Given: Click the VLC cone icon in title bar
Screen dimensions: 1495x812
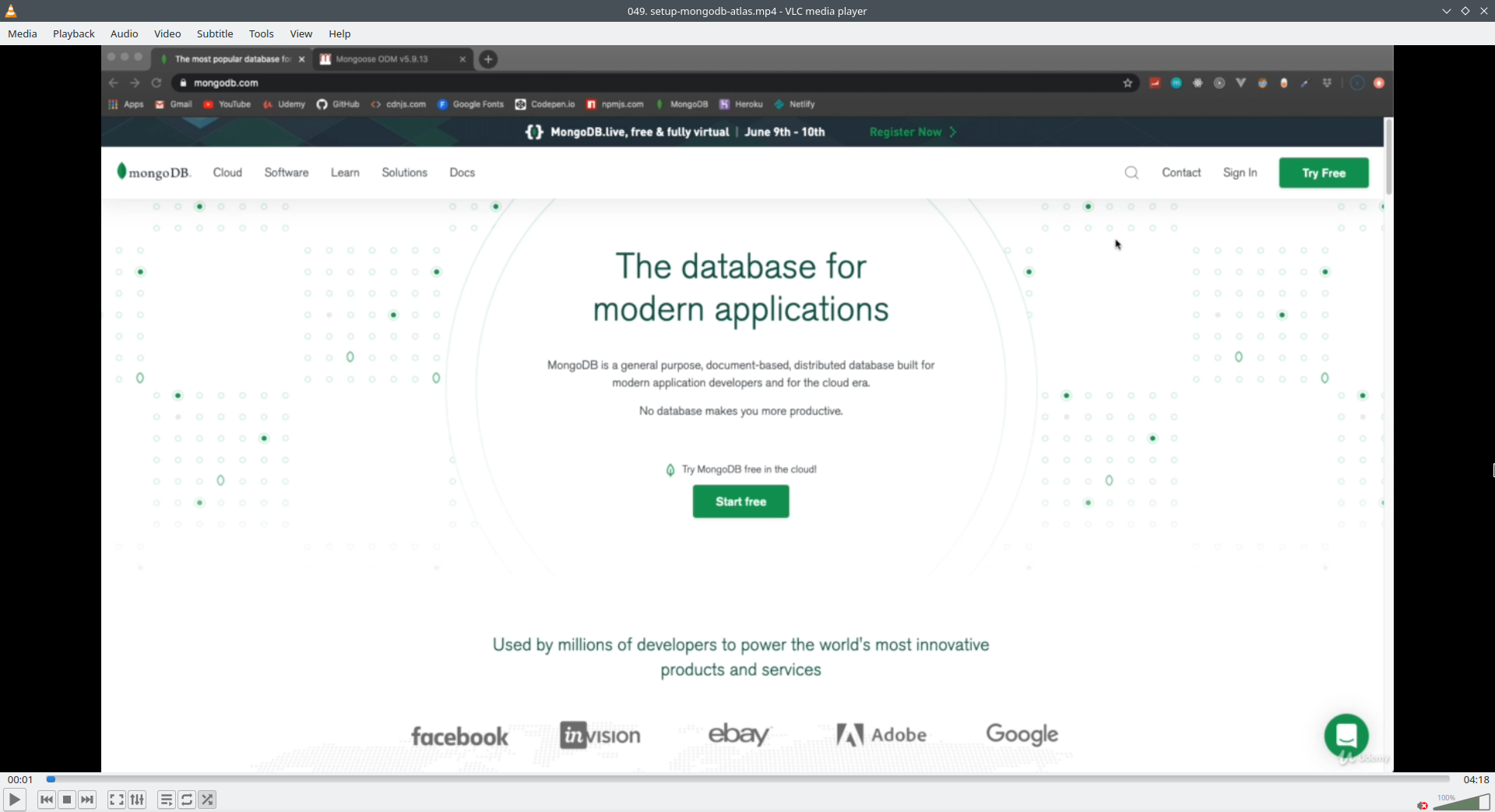Looking at the screenshot, I should [11, 11].
